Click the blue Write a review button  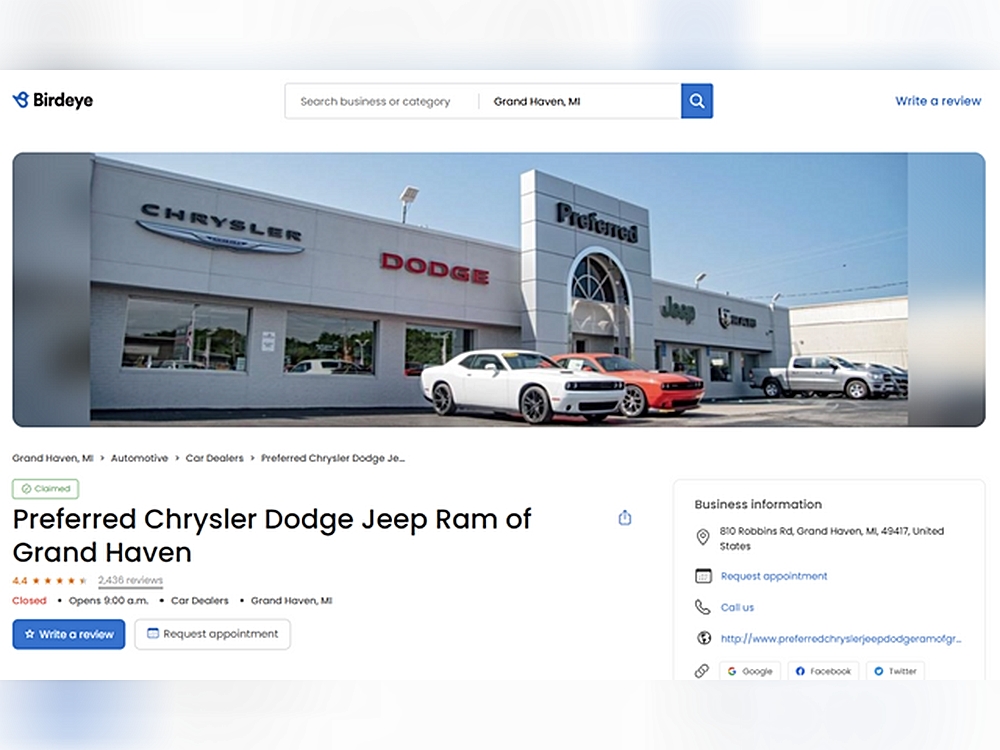click(69, 634)
